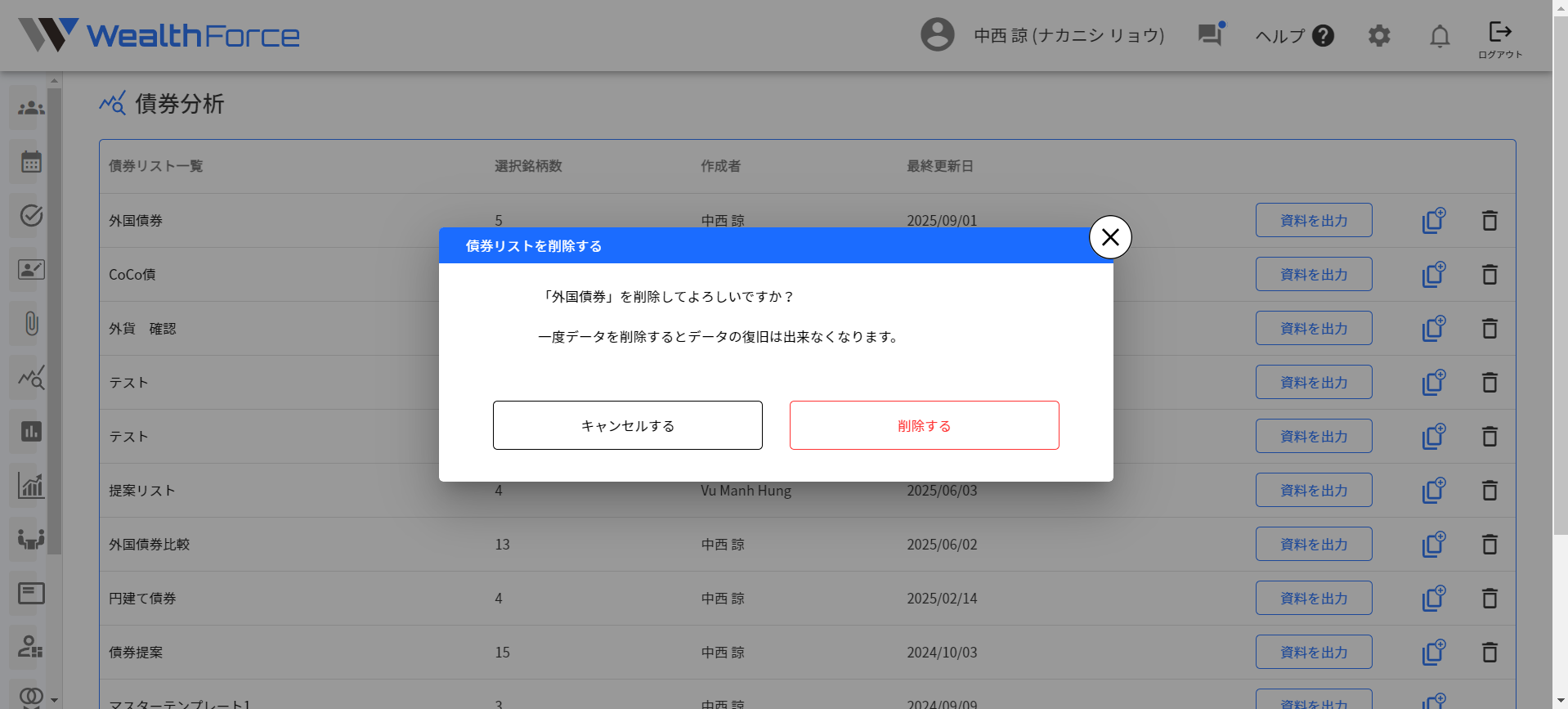Click the 債券リスト一覧 column header
This screenshot has width=1568, height=709.
155,166
